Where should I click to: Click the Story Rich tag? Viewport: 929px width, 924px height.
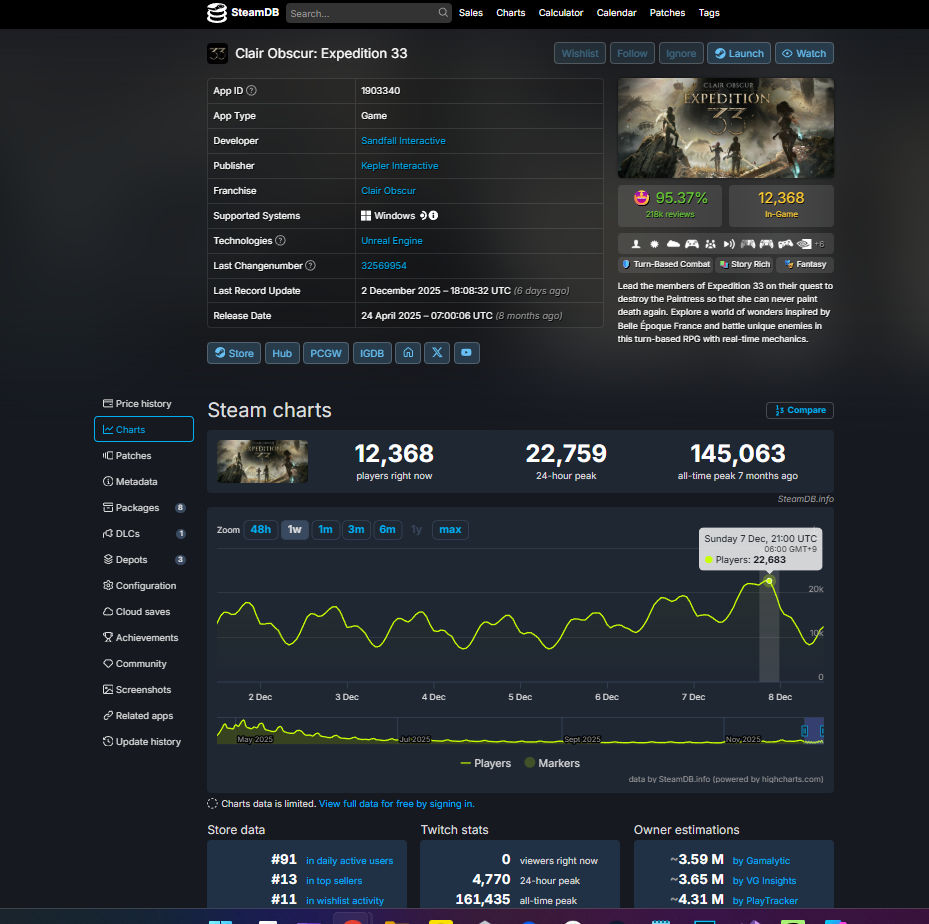tap(745, 264)
